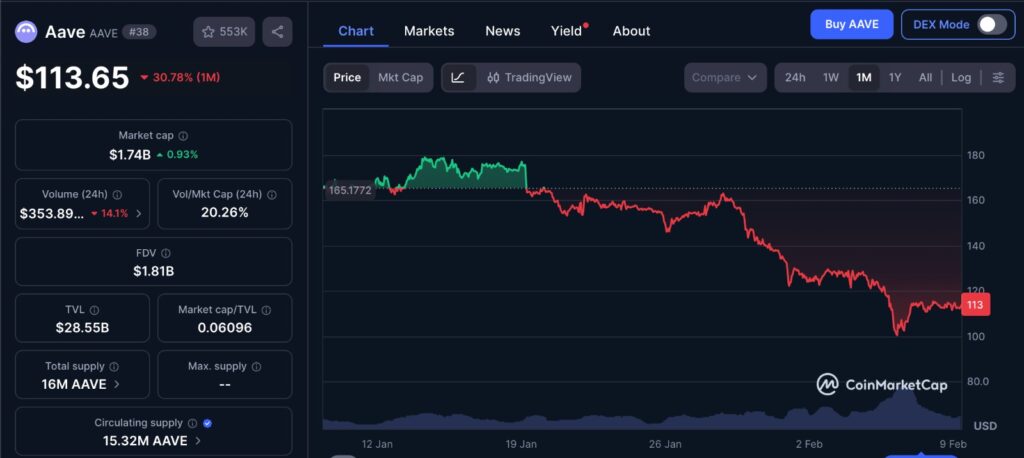The image size is (1024, 458).
Task: Open the Markets tab
Action: 429,31
